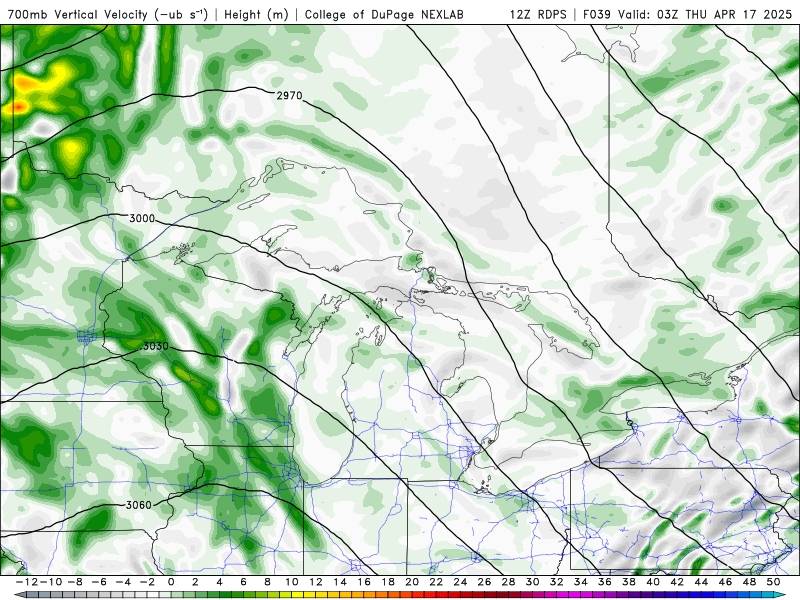Click the 24 value on the color scale
Viewport: 800px width, 600px height.
[460, 582]
